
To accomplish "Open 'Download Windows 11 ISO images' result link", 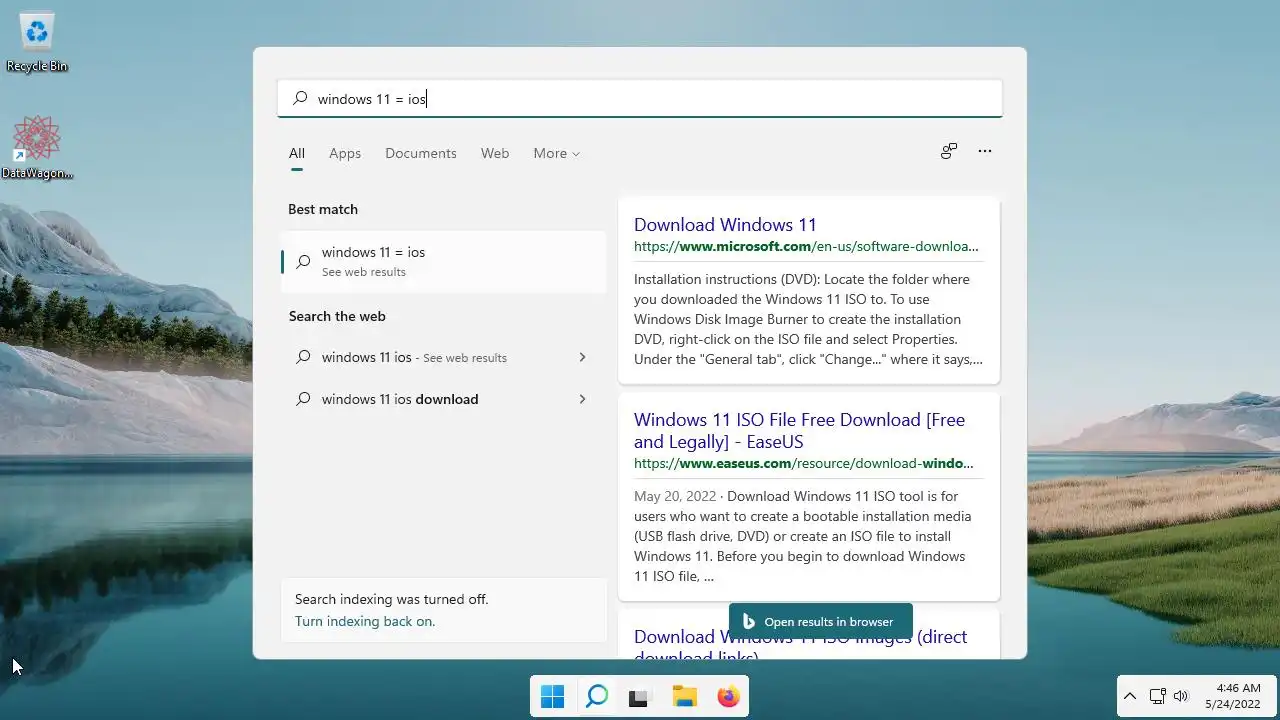I will click(800, 645).
